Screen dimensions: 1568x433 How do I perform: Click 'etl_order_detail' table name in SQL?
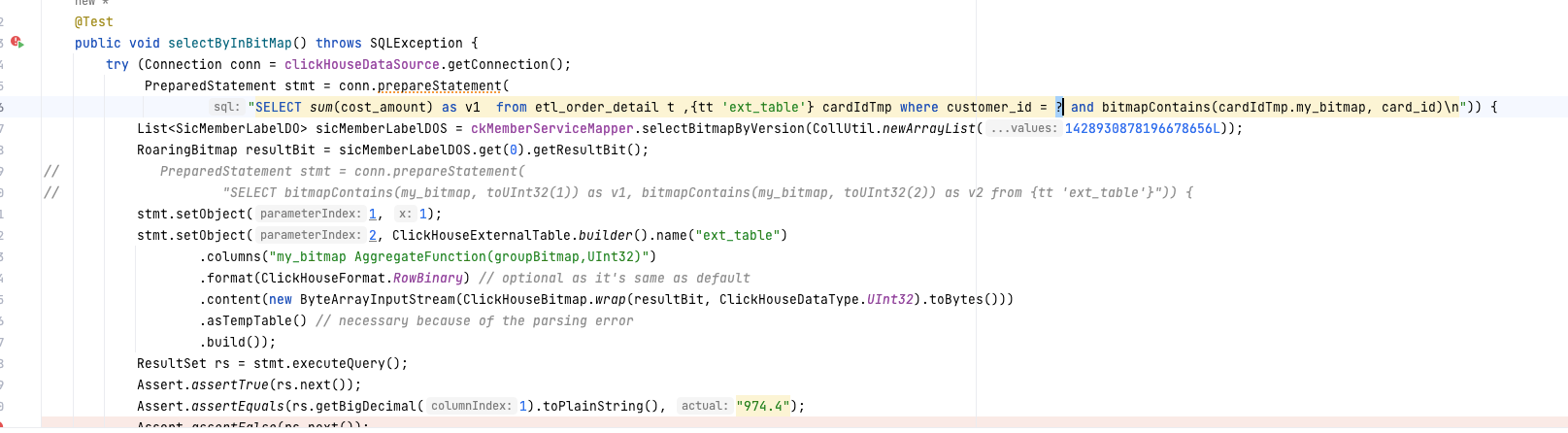(597, 107)
